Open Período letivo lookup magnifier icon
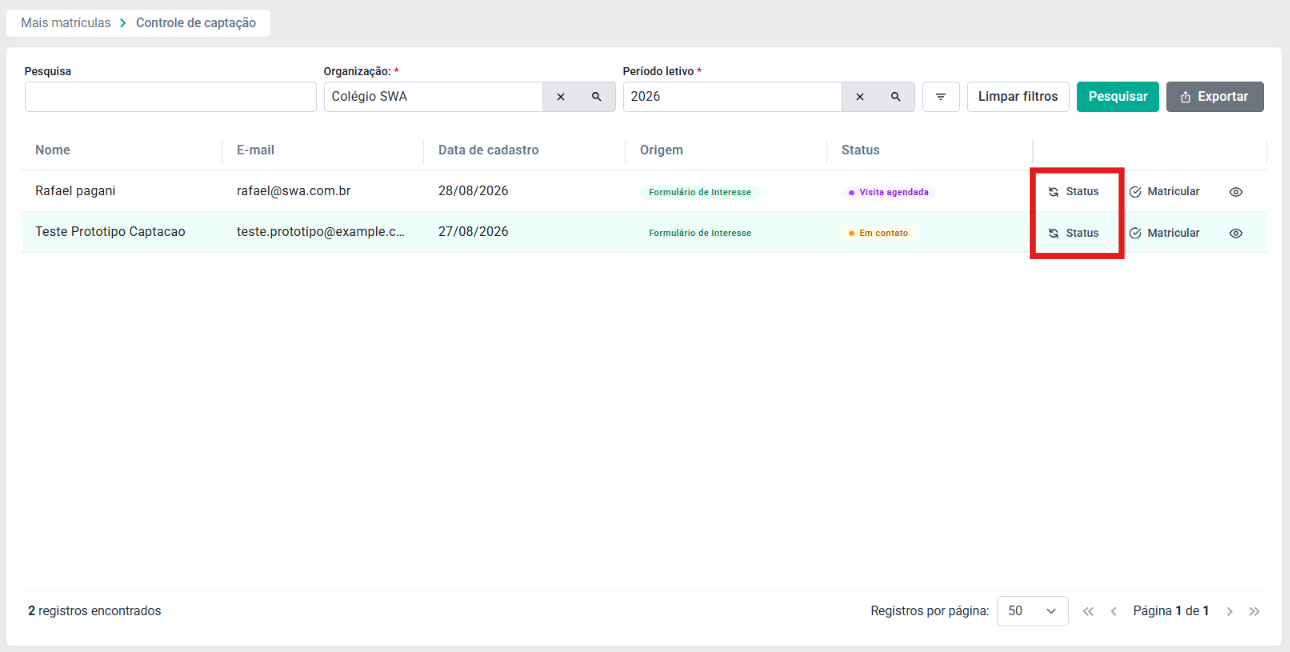Image resolution: width=1290 pixels, height=652 pixels. [x=896, y=97]
